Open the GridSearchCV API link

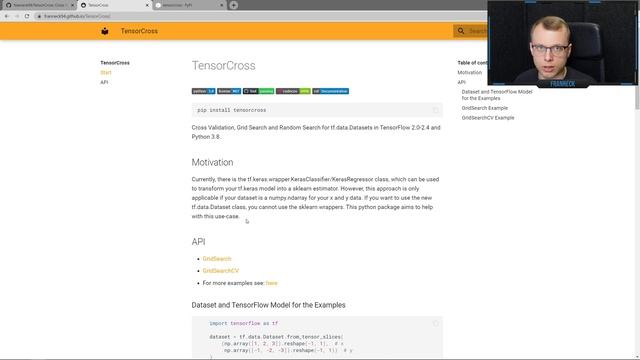pyautogui.click(x=221, y=271)
